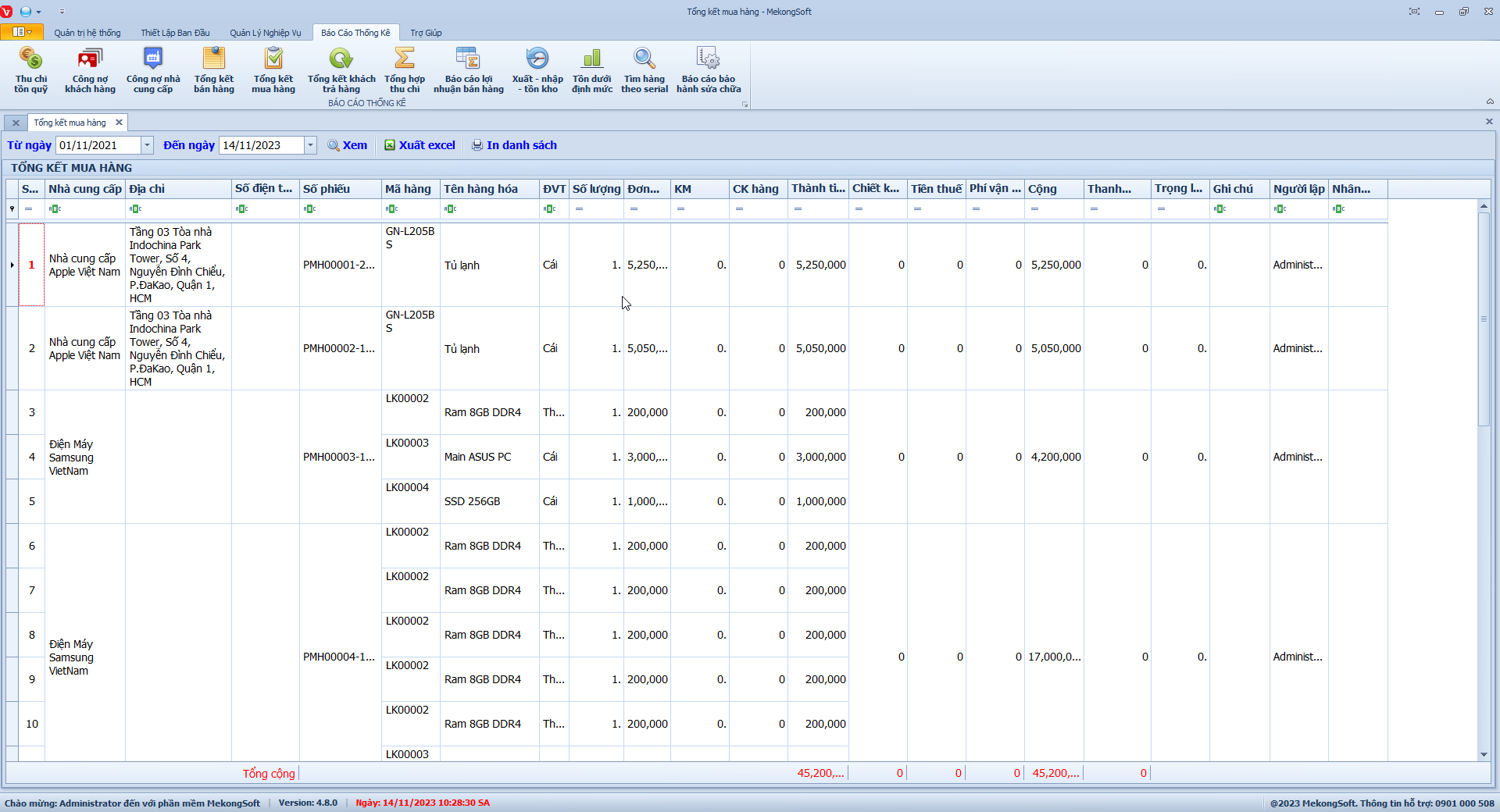Image resolution: width=1500 pixels, height=812 pixels.
Task: Click the vertical scrollbar down arrow
Action: pyautogui.click(x=1484, y=754)
